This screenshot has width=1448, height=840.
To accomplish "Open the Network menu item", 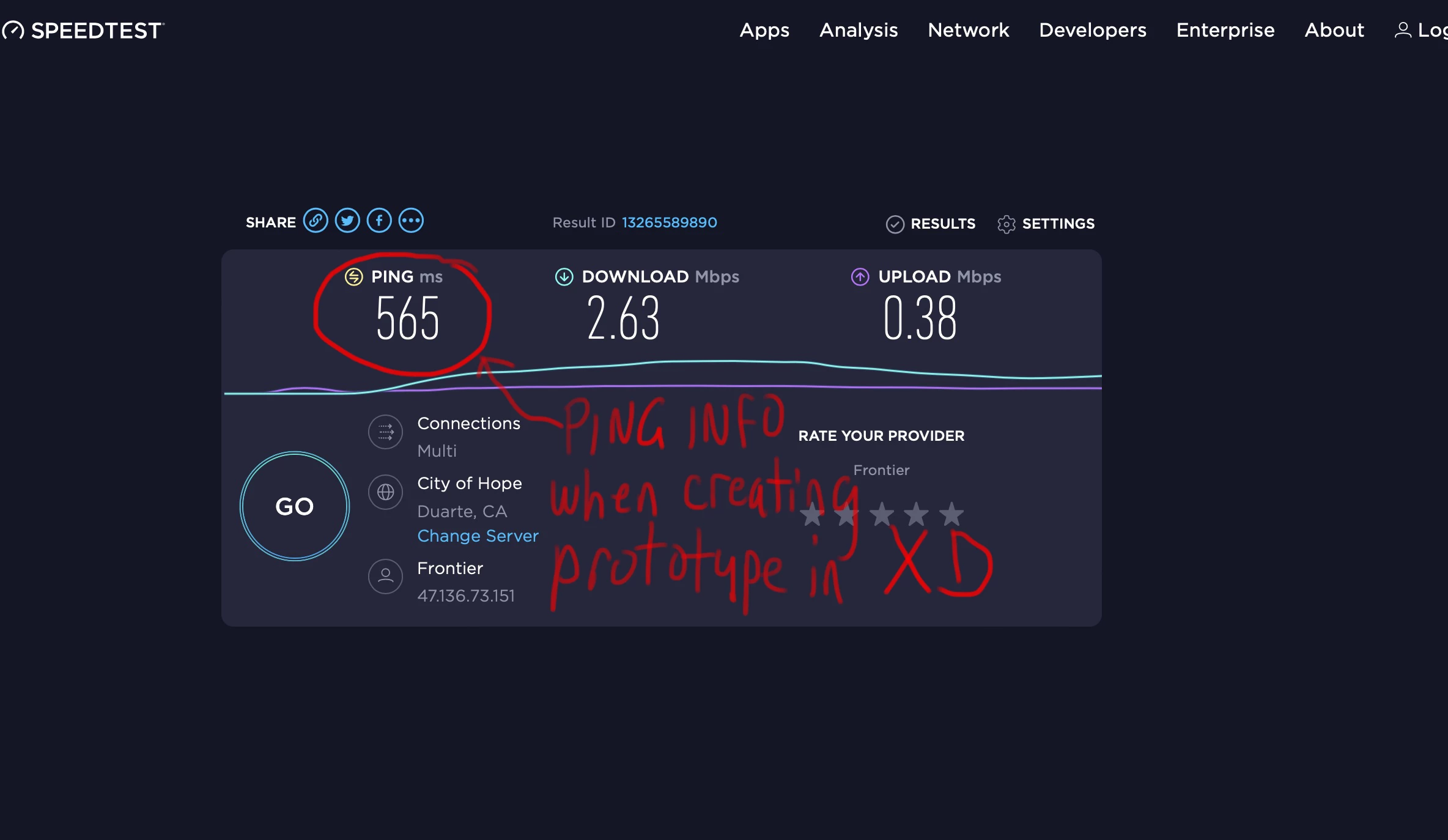I will [968, 30].
